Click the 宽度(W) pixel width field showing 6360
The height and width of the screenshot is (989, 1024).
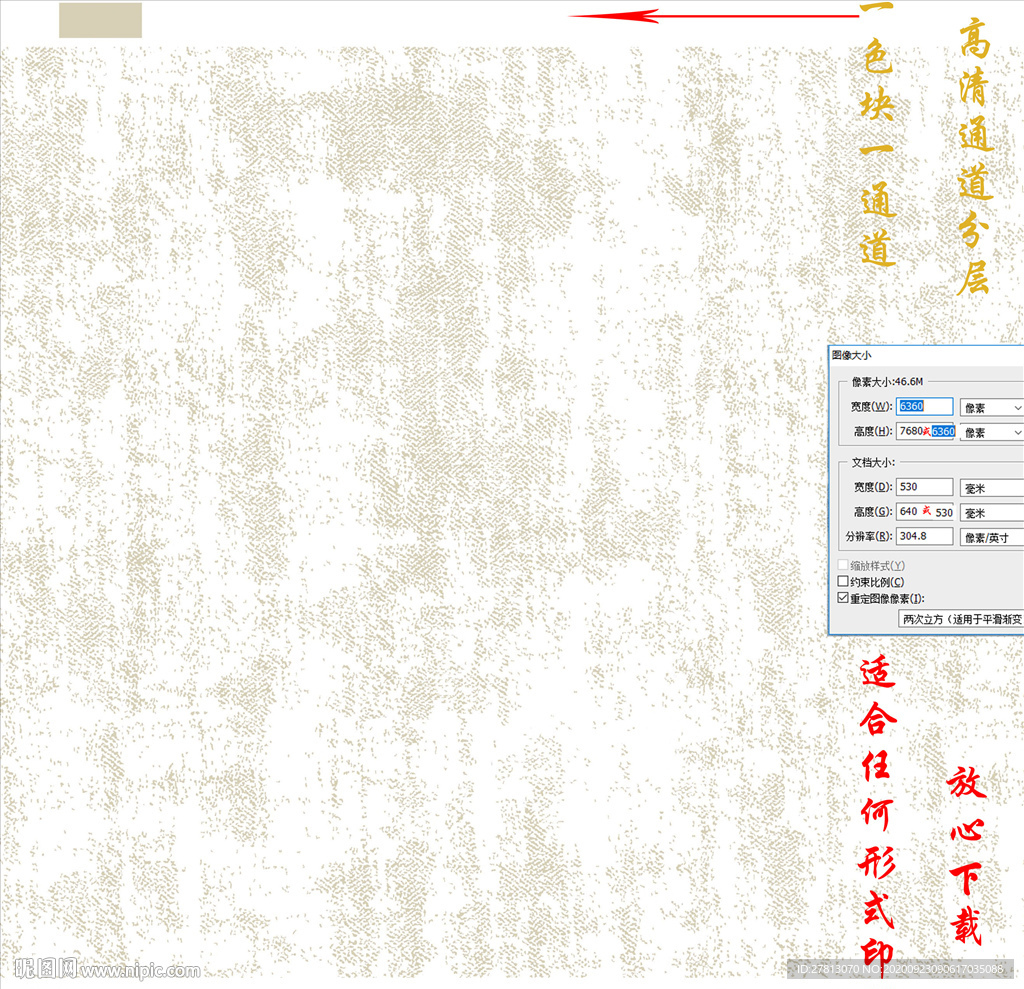(x=924, y=406)
